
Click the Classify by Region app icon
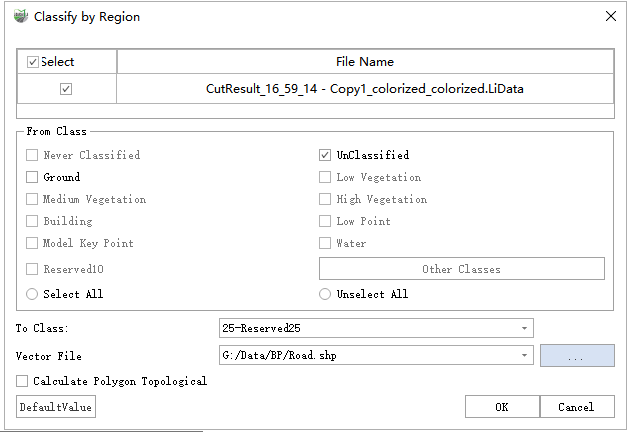pyautogui.click(x=20, y=17)
